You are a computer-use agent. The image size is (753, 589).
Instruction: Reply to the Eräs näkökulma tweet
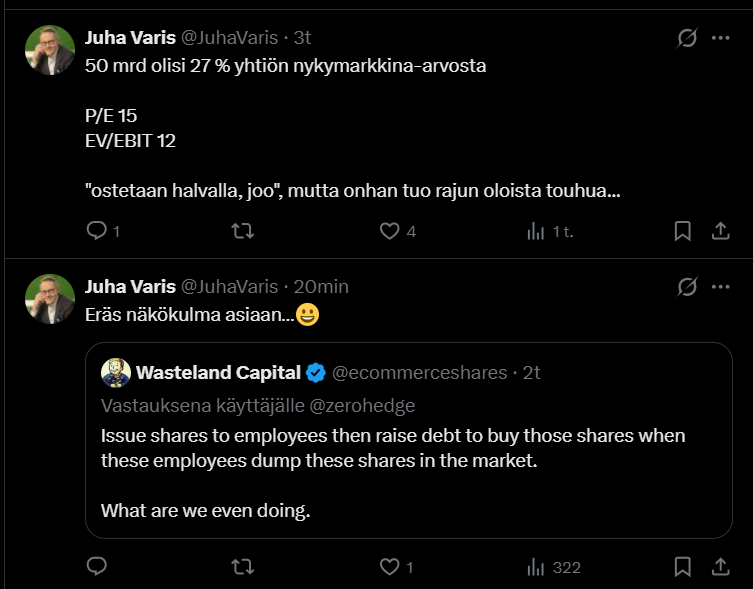coord(97,567)
